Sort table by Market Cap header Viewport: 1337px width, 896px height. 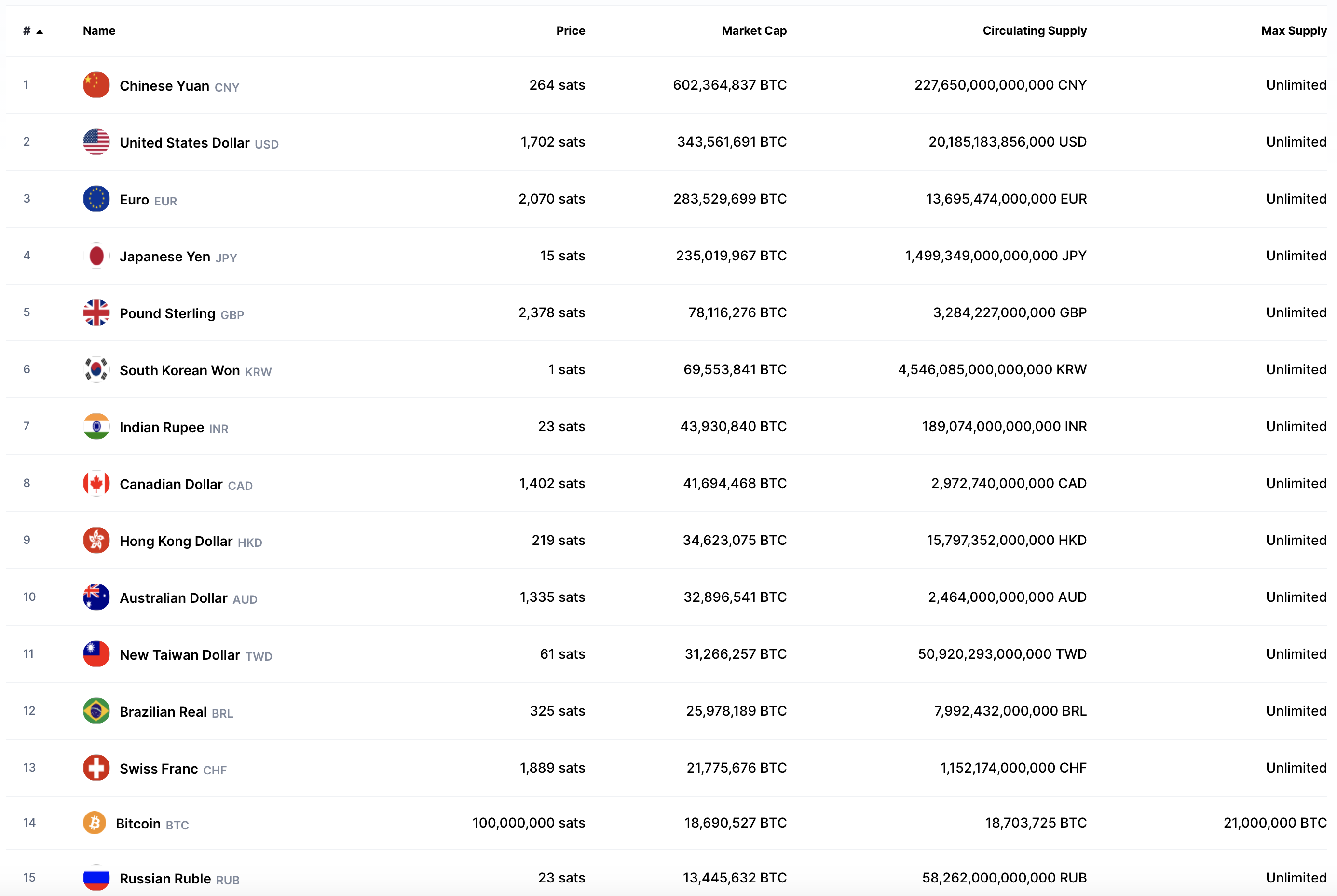point(754,31)
